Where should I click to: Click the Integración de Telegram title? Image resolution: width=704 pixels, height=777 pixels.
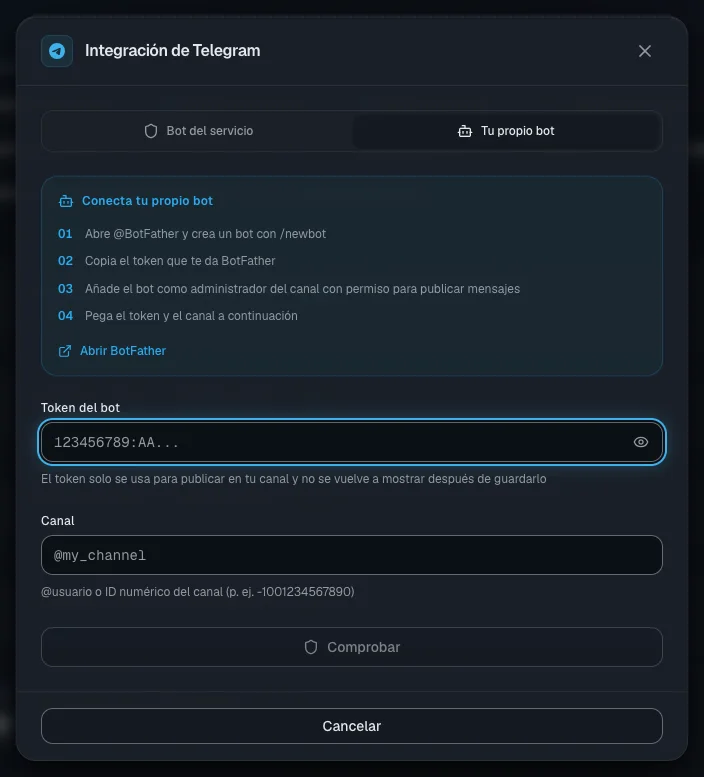172,51
